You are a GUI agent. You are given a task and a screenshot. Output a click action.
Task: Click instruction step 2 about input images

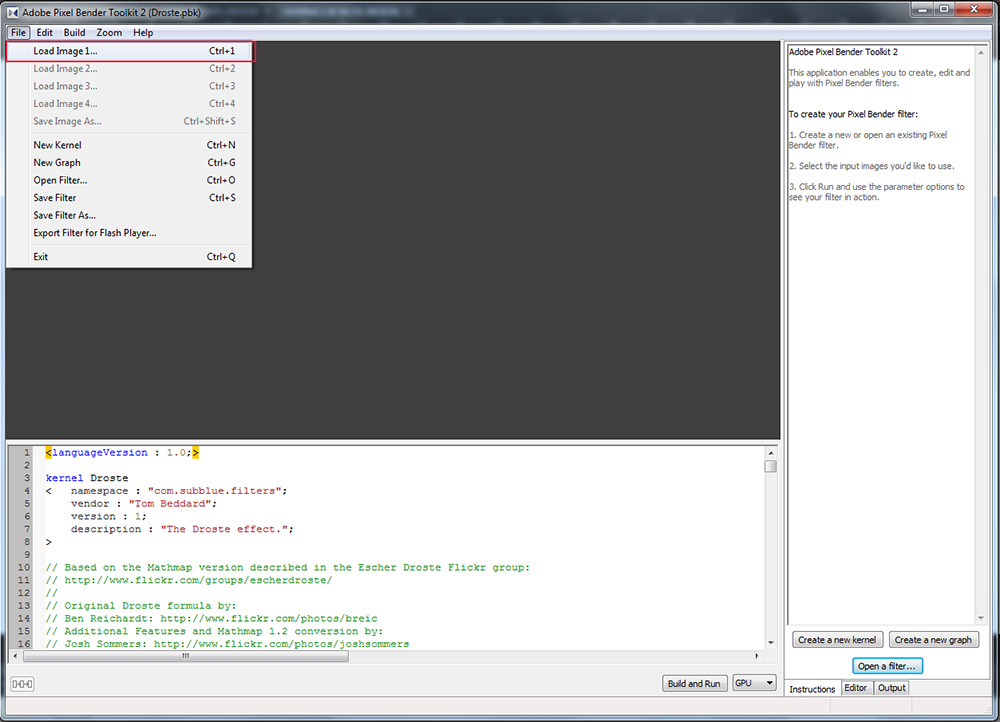click(x=872, y=166)
